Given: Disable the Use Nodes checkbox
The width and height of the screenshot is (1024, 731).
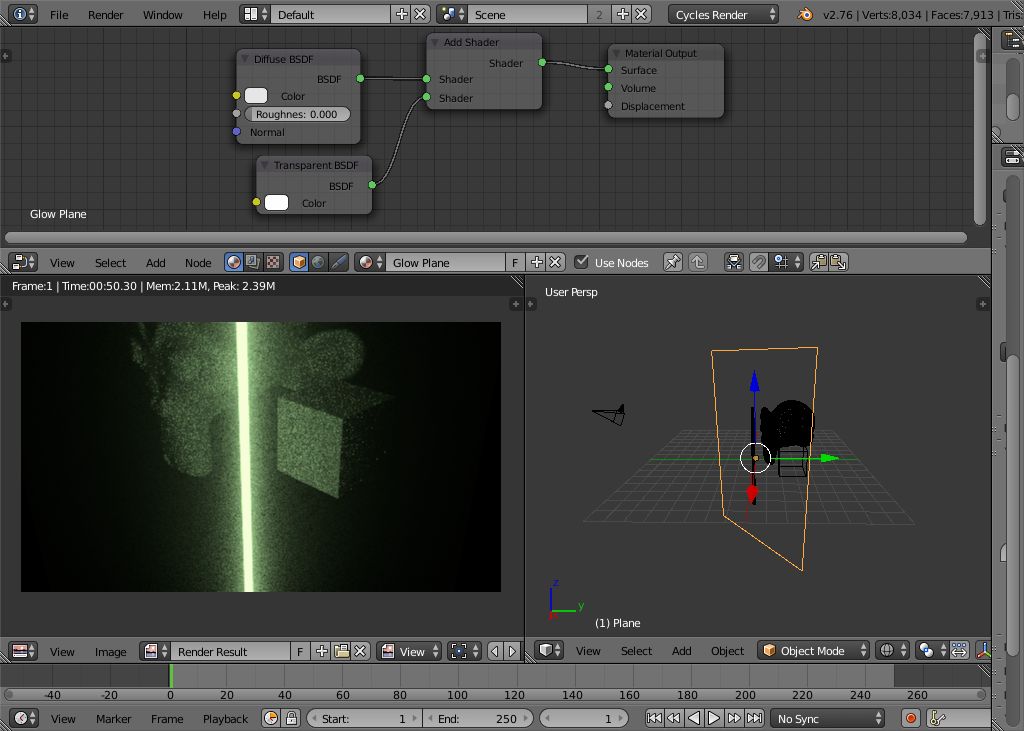Looking at the screenshot, I should [581, 262].
